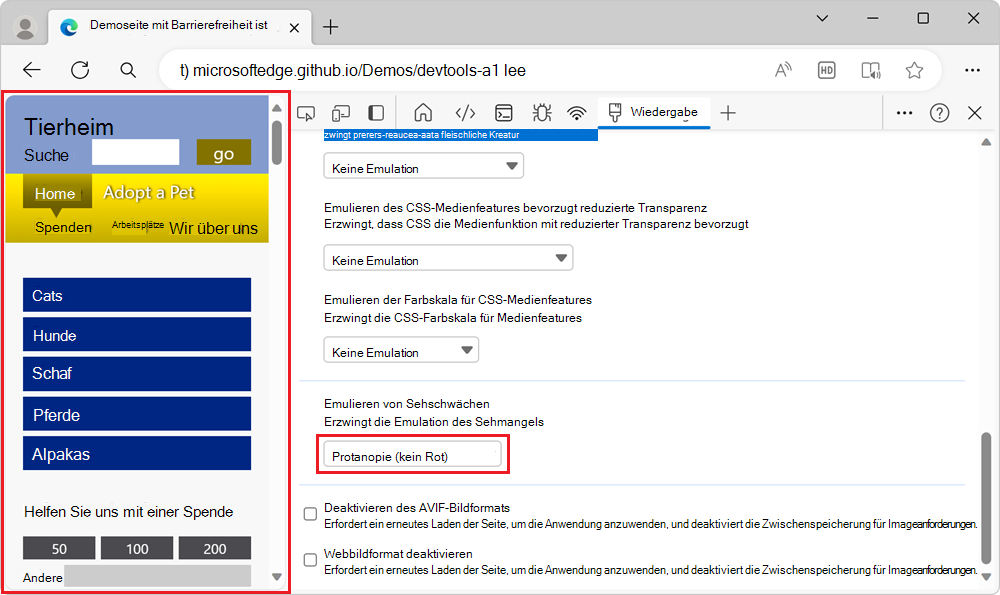Click inside the Suche search field
Image resolution: width=1000 pixels, height=595 pixels.
click(135, 152)
